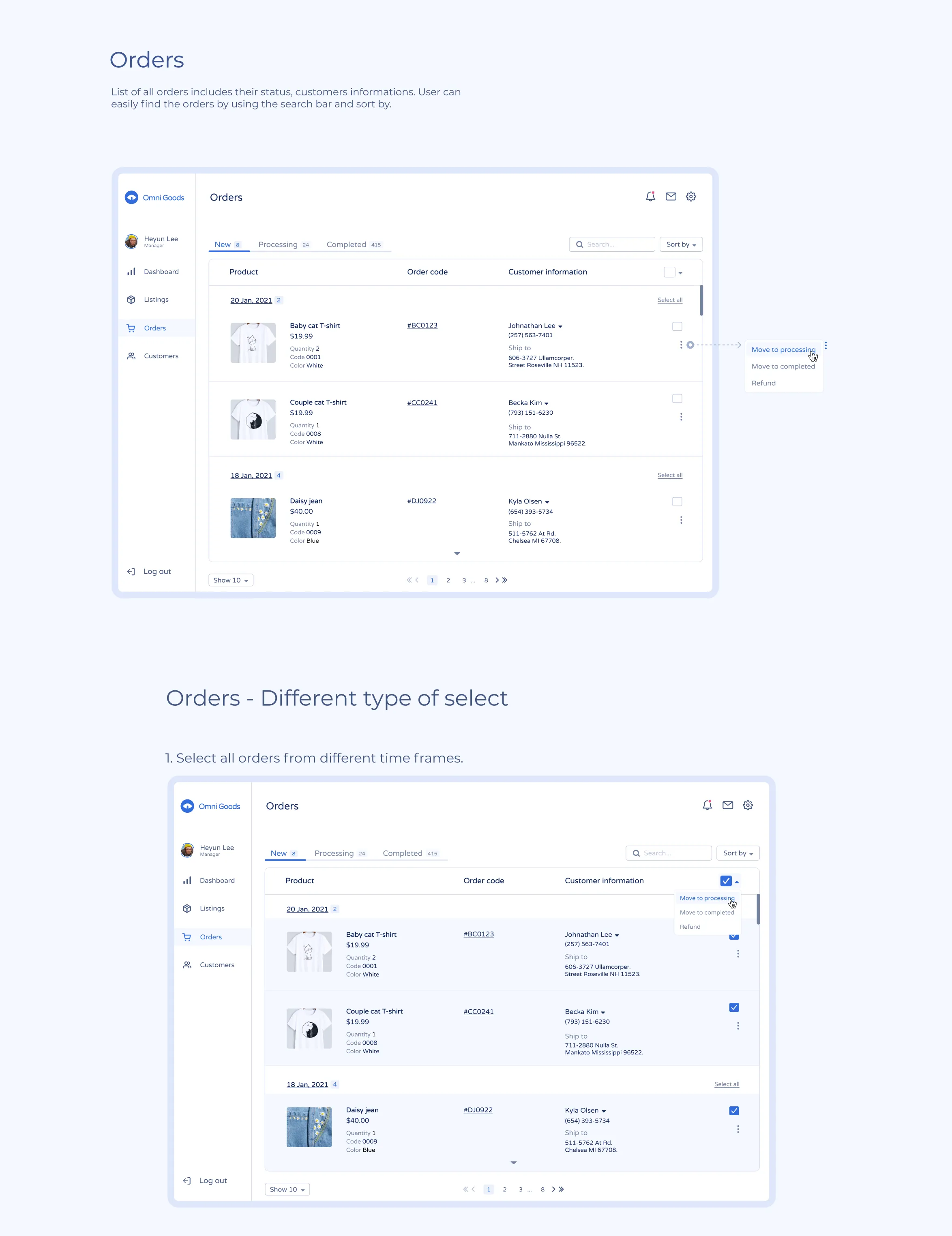The width and height of the screenshot is (952, 1236).
Task: Open the Customers sidebar icon
Action: (131, 356)
